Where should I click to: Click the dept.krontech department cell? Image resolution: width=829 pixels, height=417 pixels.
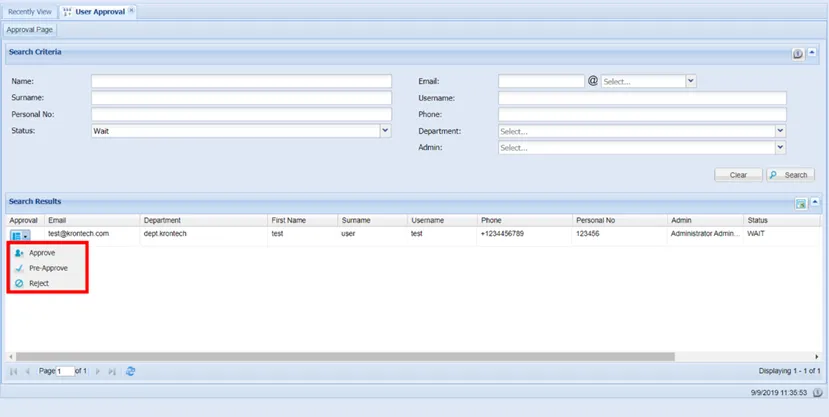165,233
